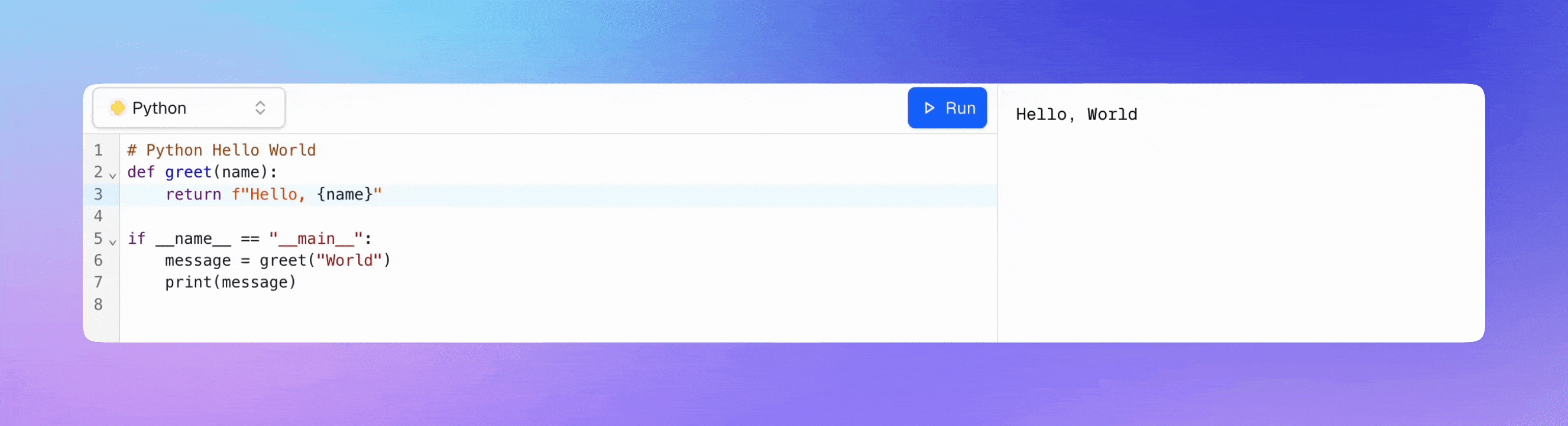Image resolution: width=1568 pixels, height=426 pixels.
Task: Click the "__main__" string in code
Action: click(316, 238)
